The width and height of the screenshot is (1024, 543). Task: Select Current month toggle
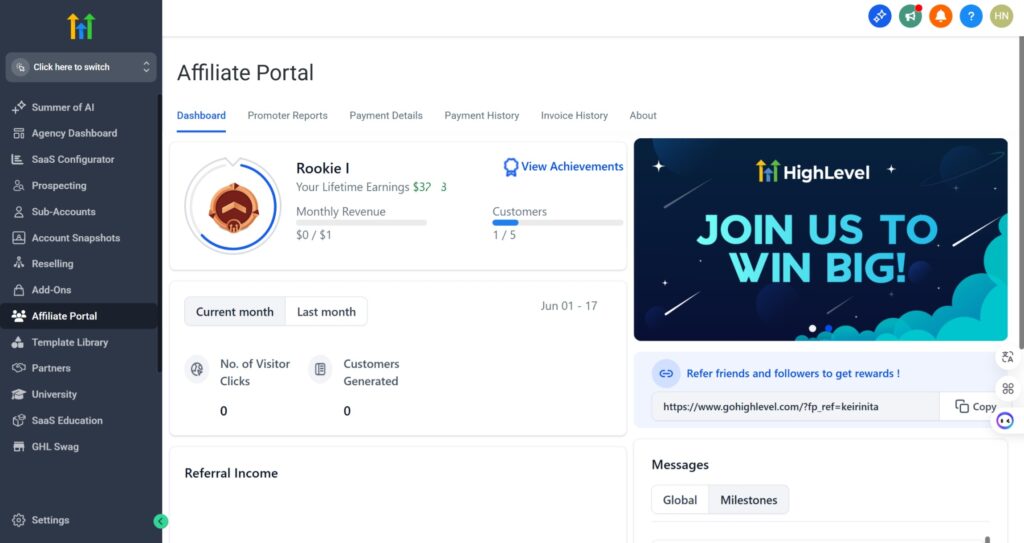[x=234, y=312]
